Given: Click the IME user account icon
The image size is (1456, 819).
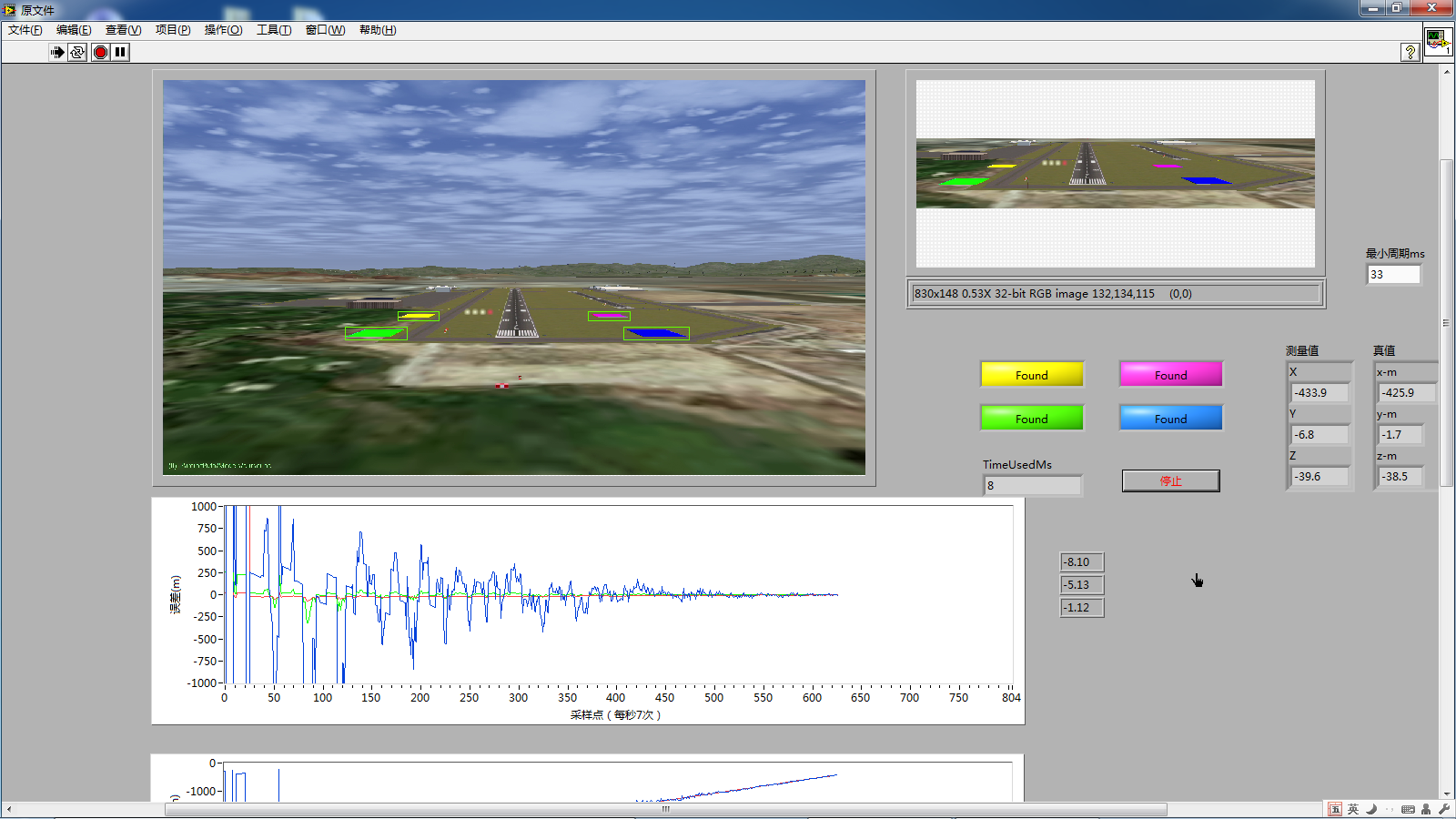Looking at the screenshot, I should coord(1426,809).
